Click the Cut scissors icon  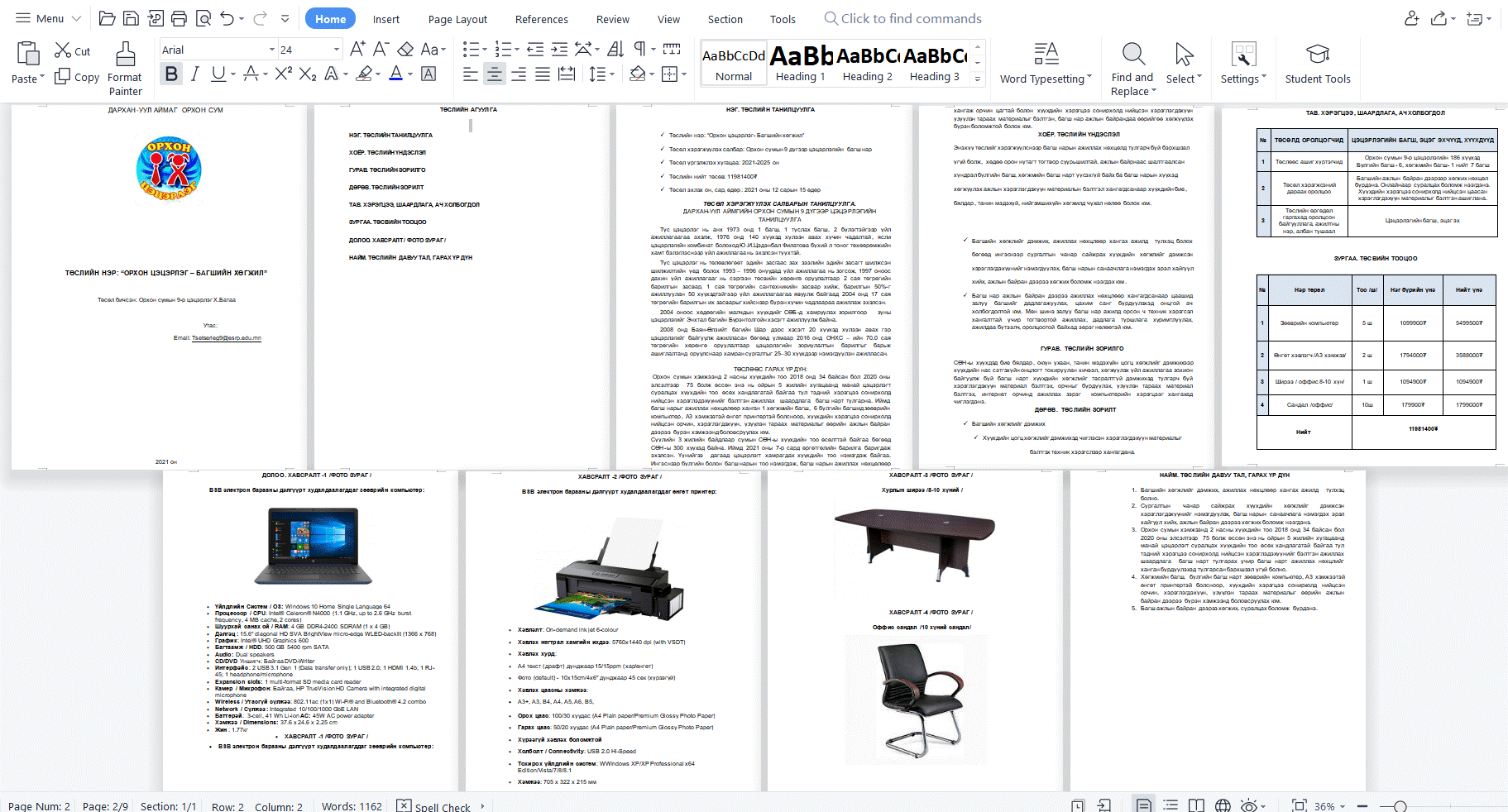tap(63, 50)
